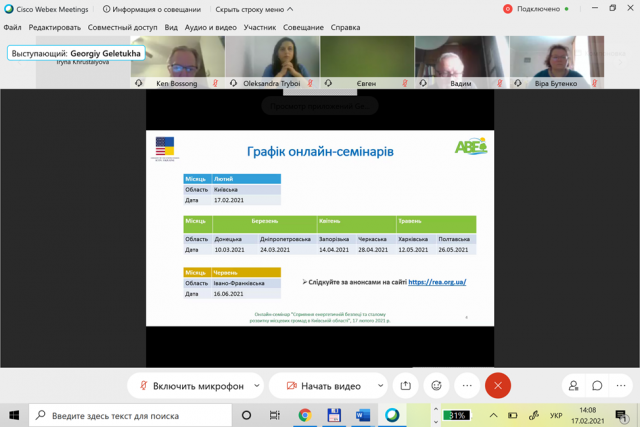The image size is (640, 427).
Task: Open Webex icon on the taskbar
Action: [392, 415]
